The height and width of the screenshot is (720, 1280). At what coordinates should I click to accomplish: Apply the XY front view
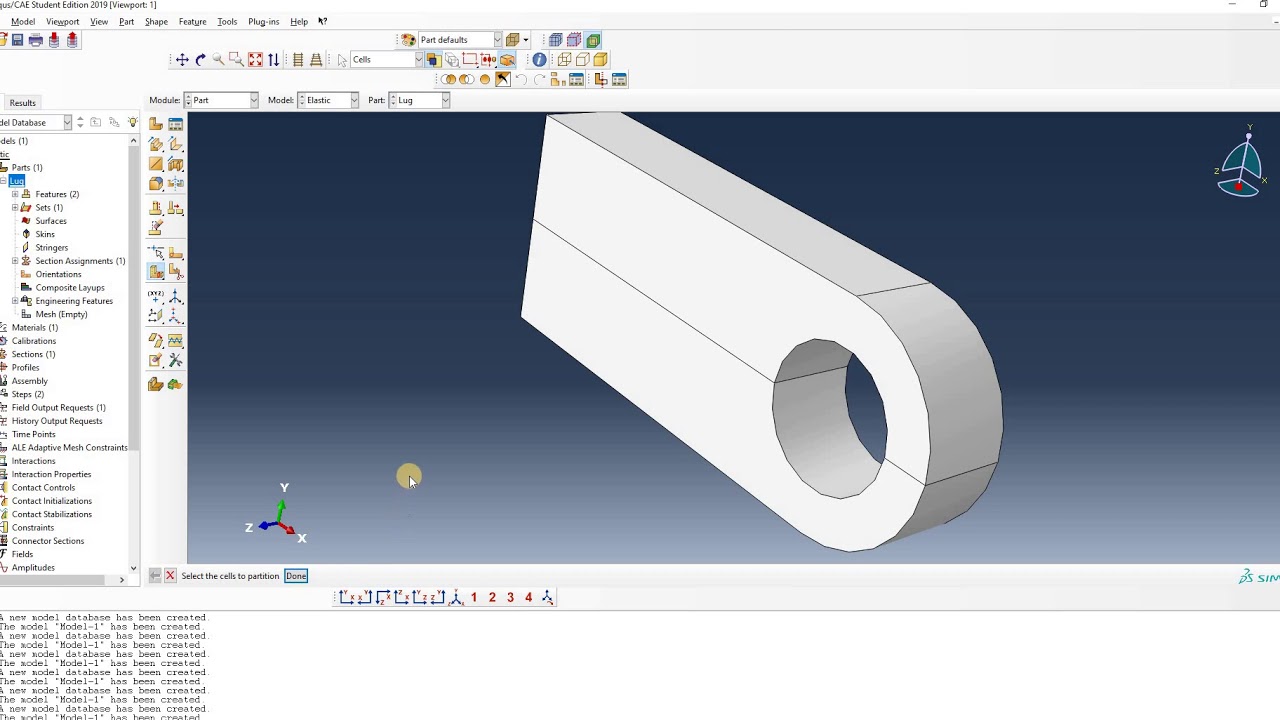point(346,597)
